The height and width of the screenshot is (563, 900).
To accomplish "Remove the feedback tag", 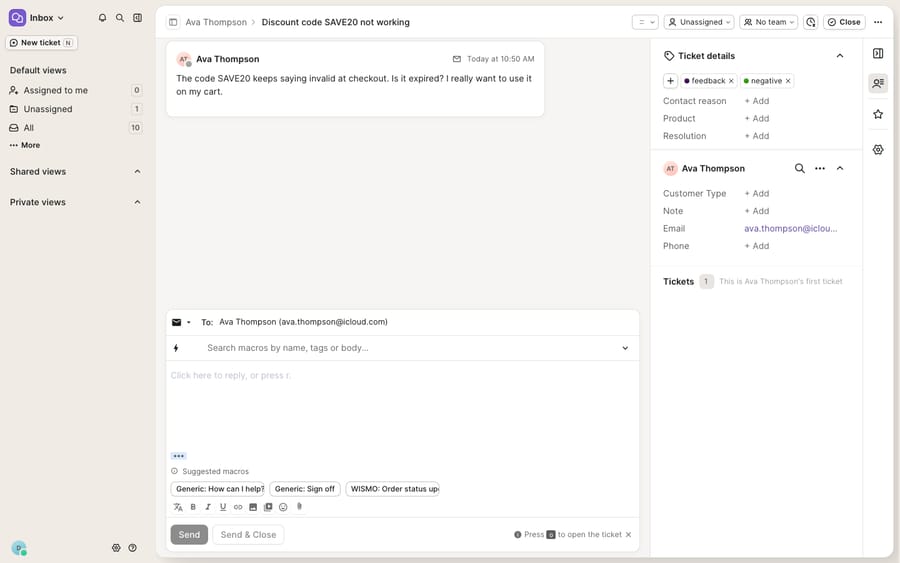I will [x=731, y=81].
